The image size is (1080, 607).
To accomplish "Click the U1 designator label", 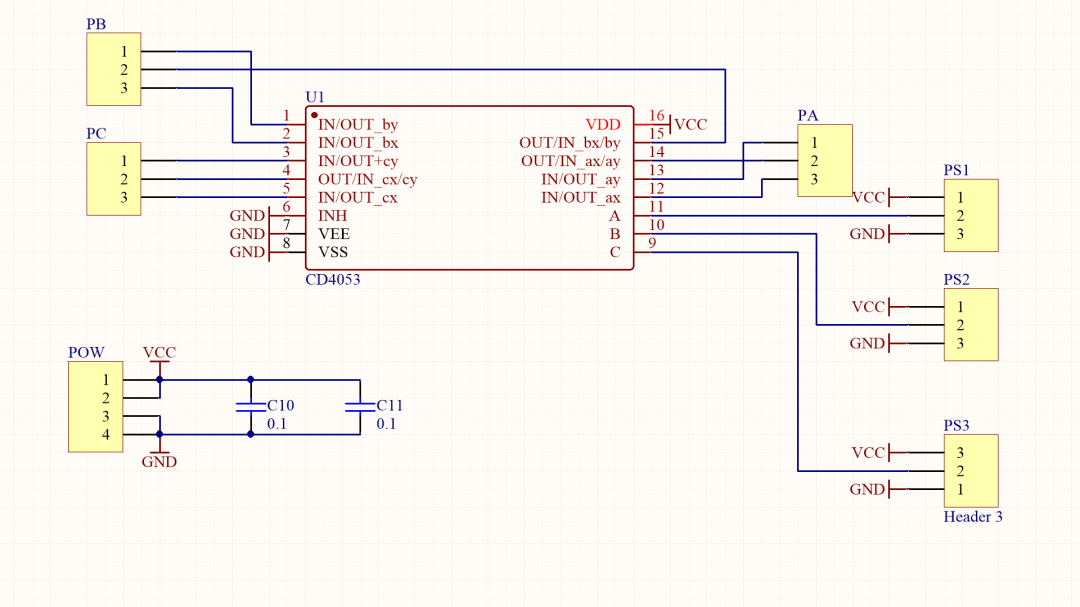I will click(x=315, y=97).
